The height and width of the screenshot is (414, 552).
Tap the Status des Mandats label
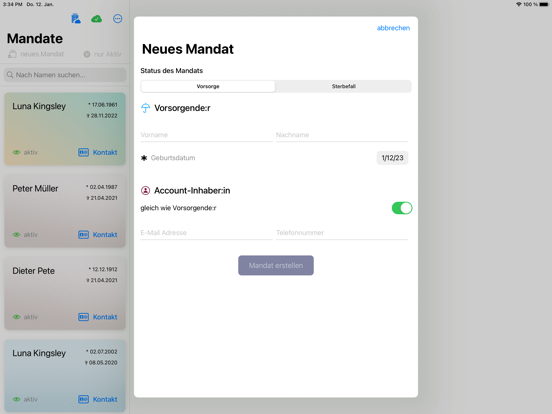171,71
